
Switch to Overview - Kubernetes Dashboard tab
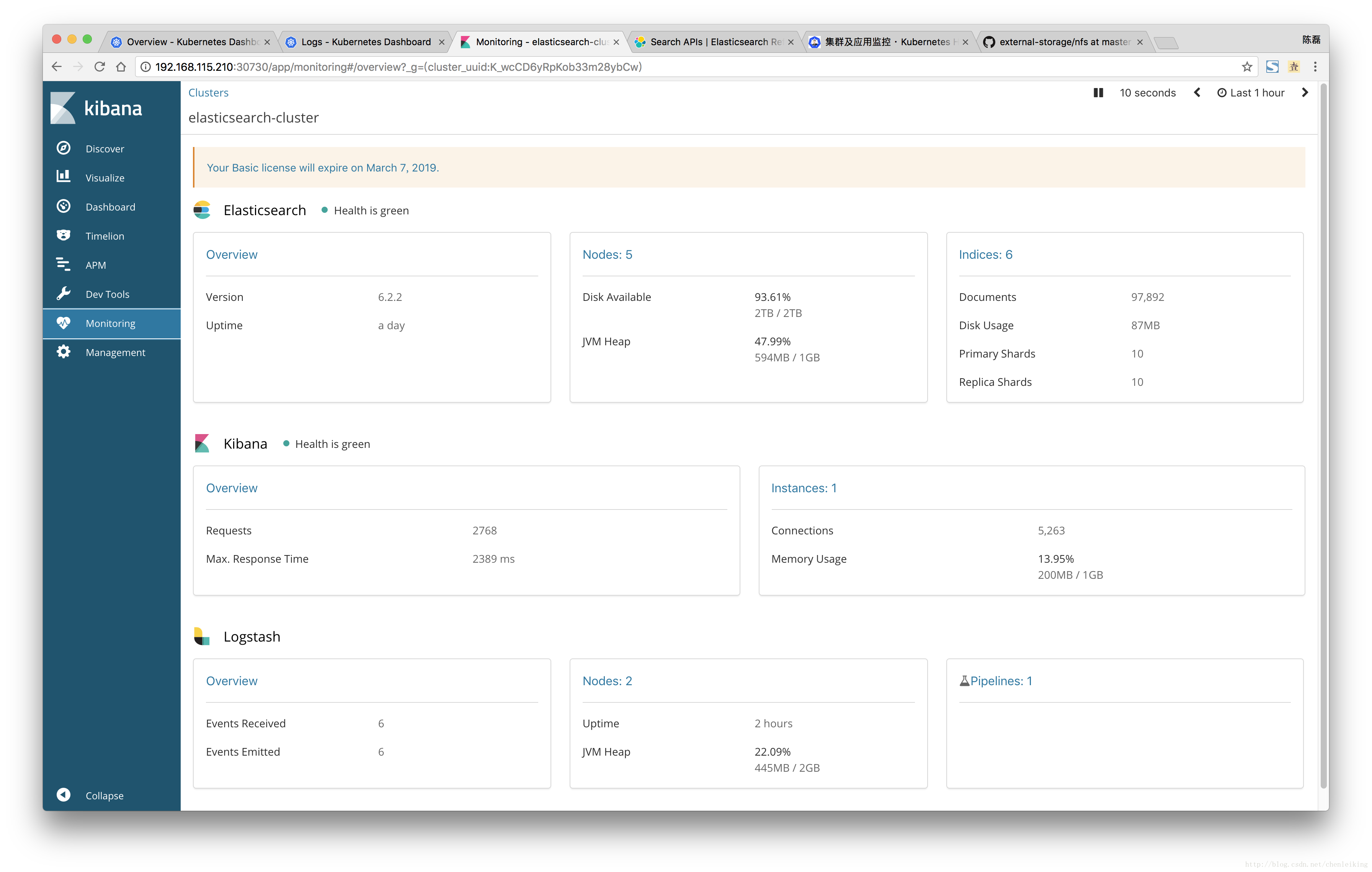click(190, 42)
